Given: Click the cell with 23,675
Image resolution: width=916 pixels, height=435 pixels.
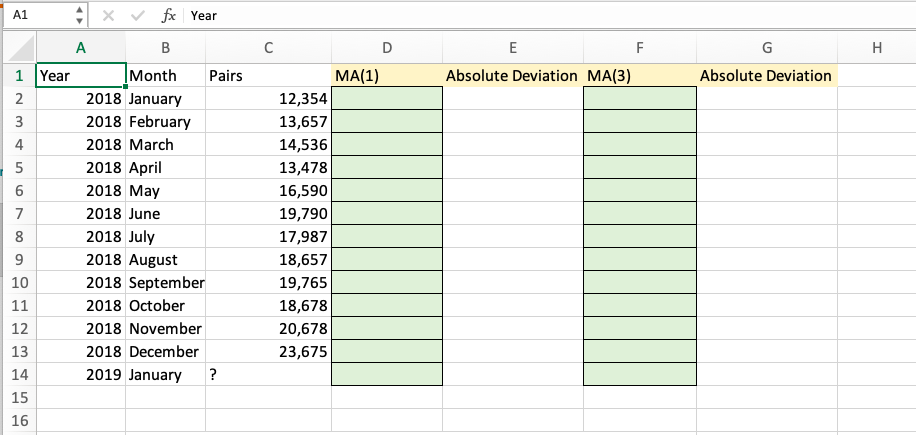Looking at the screenshot, I should pos(268,352).
